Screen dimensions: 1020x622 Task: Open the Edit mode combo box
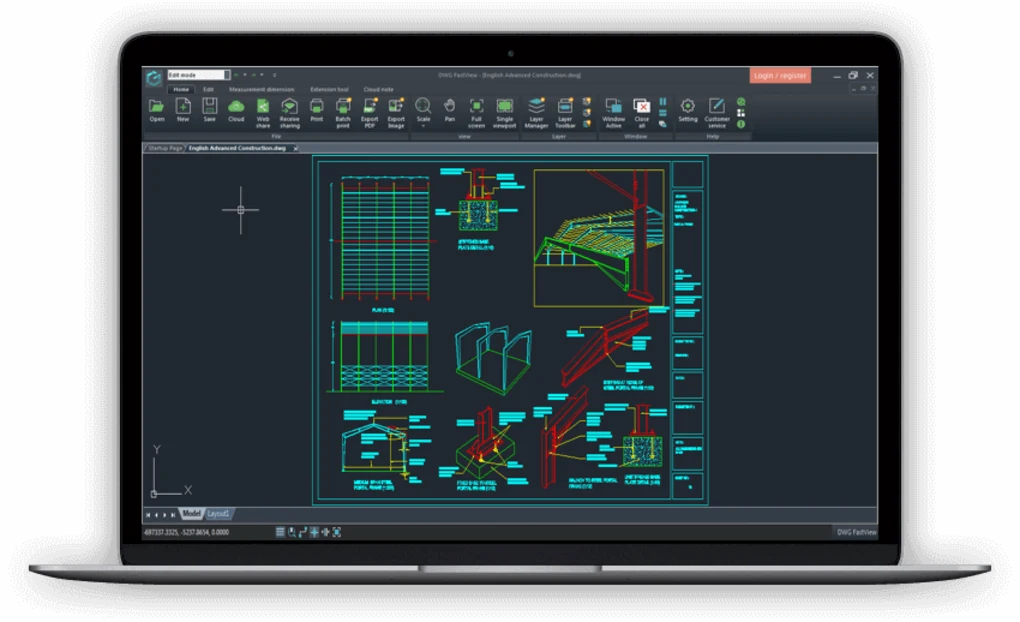199,75
